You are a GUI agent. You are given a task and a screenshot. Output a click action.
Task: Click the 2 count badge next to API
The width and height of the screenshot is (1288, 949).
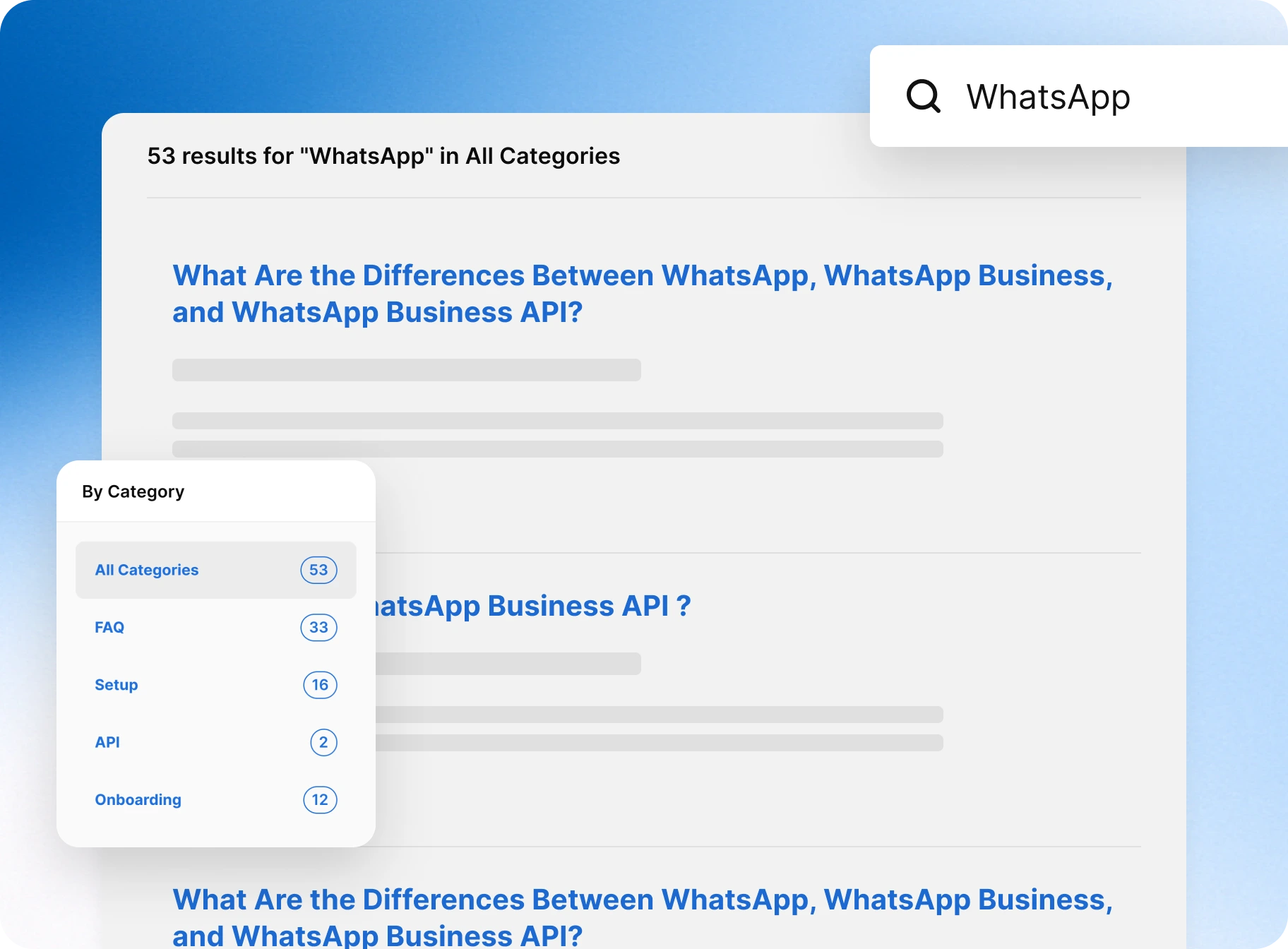click(x=323, y=742)
